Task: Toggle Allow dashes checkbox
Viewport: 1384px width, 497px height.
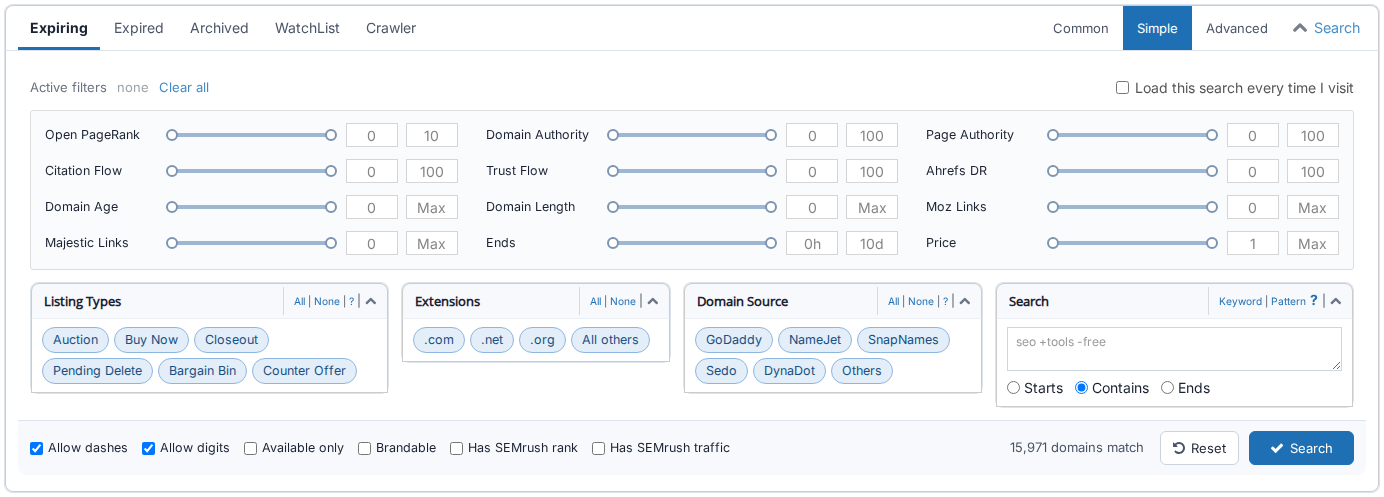Action: [x=37, y=448]
